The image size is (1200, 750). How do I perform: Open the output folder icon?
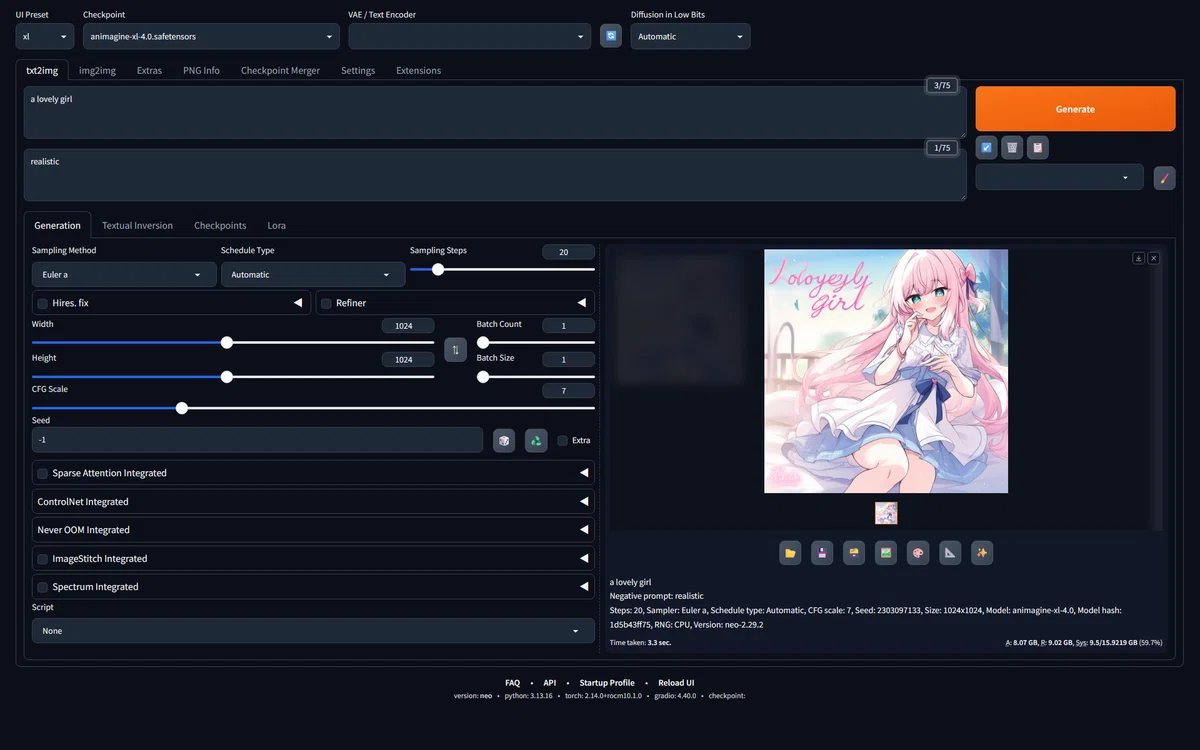pyautogui.click(x=790, y=553)
